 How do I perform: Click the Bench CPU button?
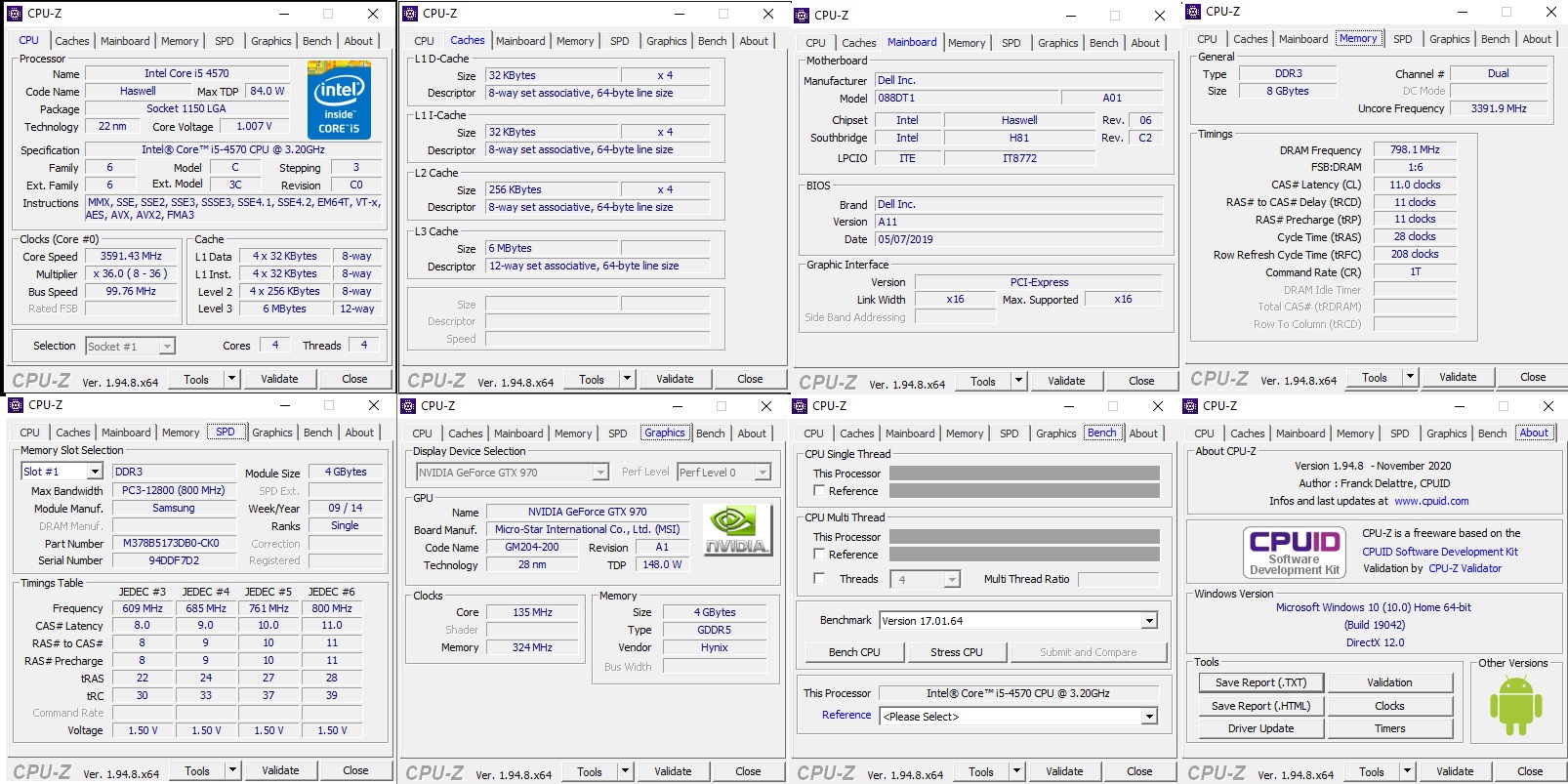(x=854, y=652)
